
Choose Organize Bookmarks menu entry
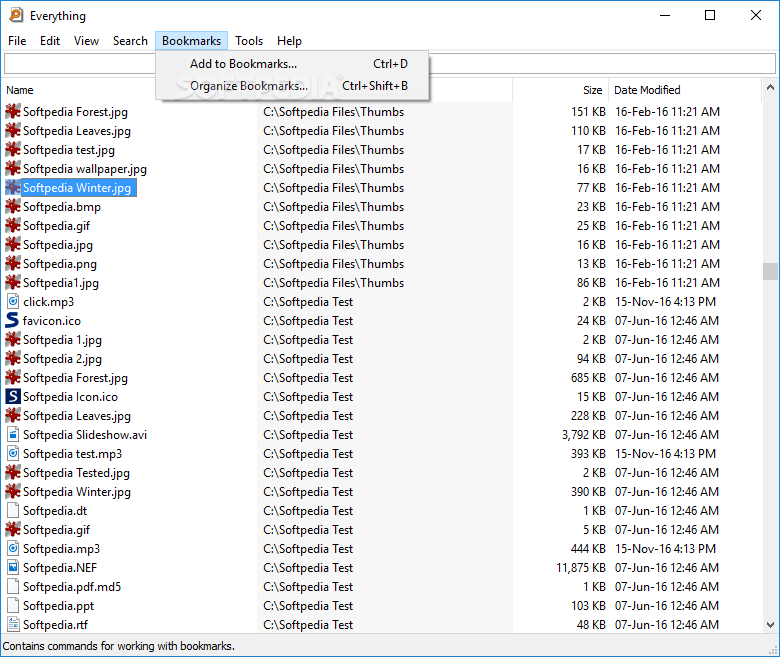click(x=292, y=86)
